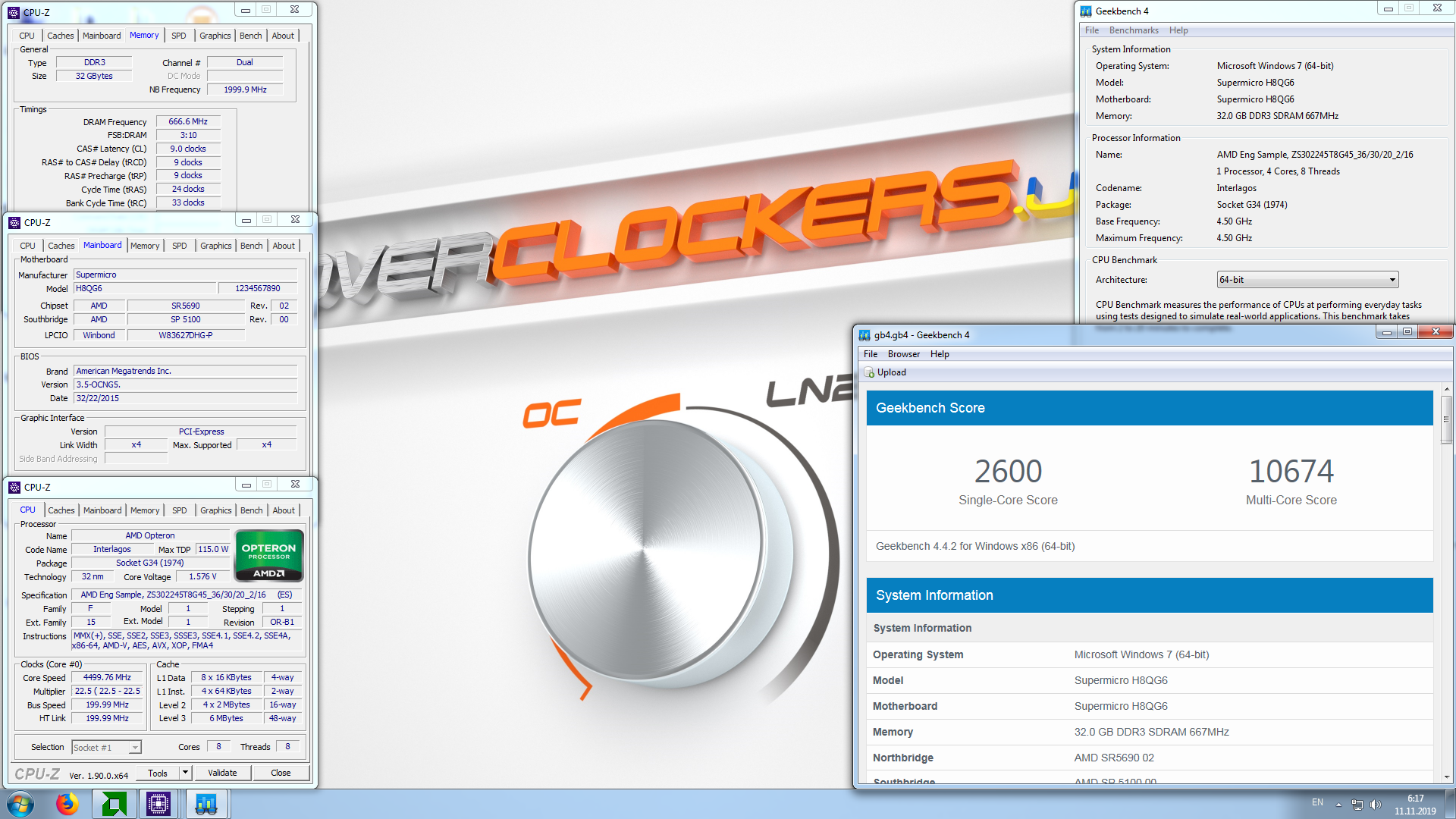Click the volume speaker tray icon
The height and width of the screenshot is (819, 1456).
[1376, 805]
